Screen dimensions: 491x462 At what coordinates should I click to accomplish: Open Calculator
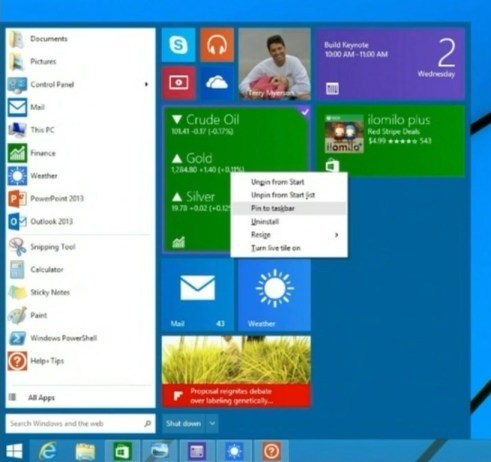(x=80, y=270)
